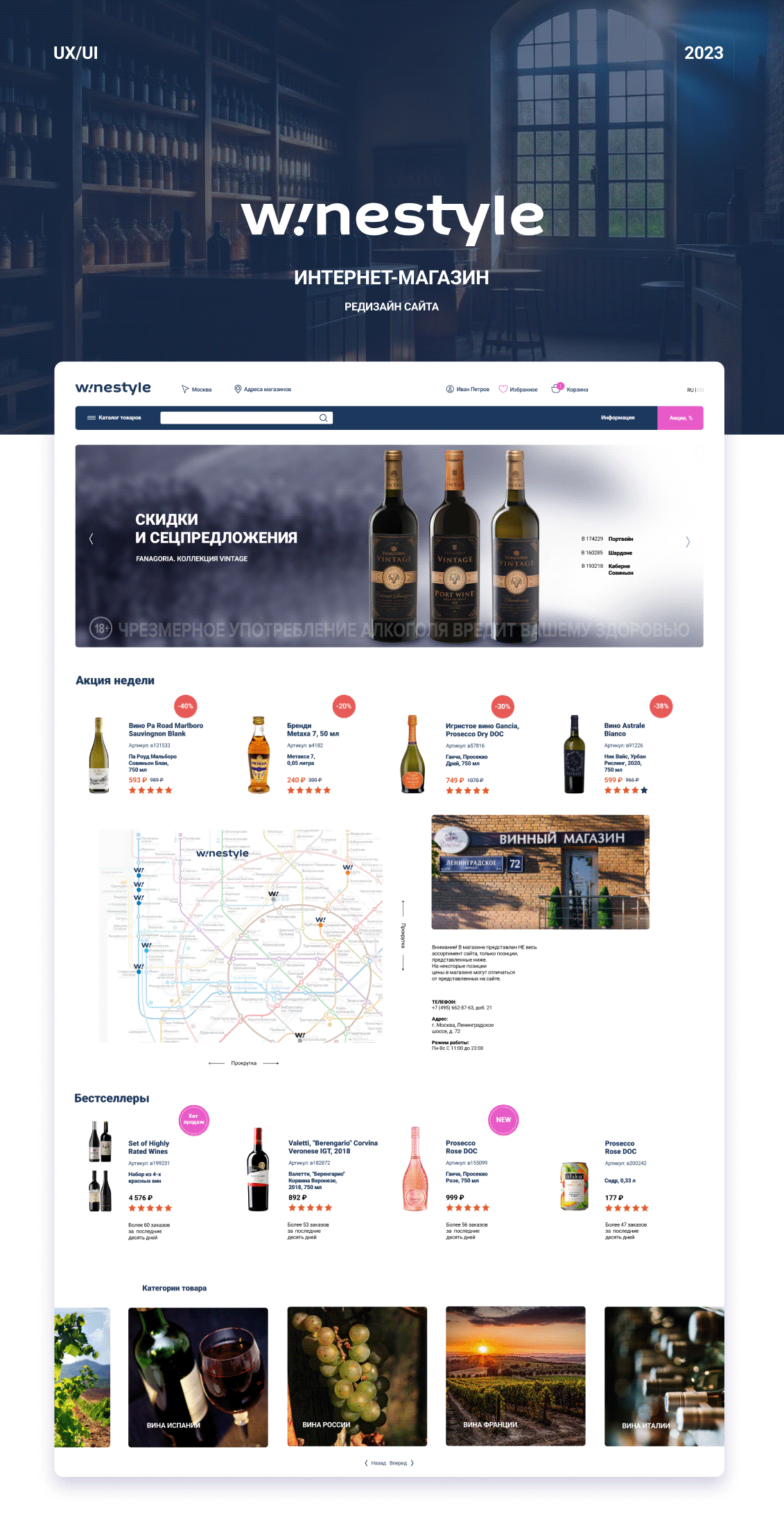Select Каберне Совиньон B 193218 on banner

coord(607,569)
